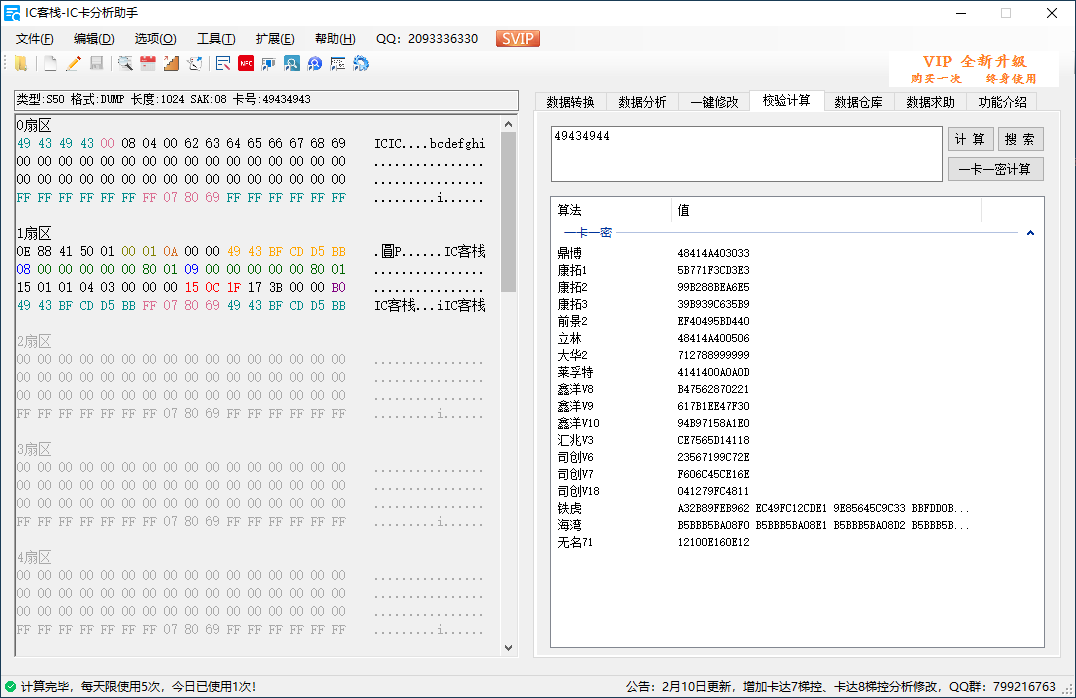Select the 康拓3 result row
This screenshot has height=698, width=1076.
(x=797, y=304)
